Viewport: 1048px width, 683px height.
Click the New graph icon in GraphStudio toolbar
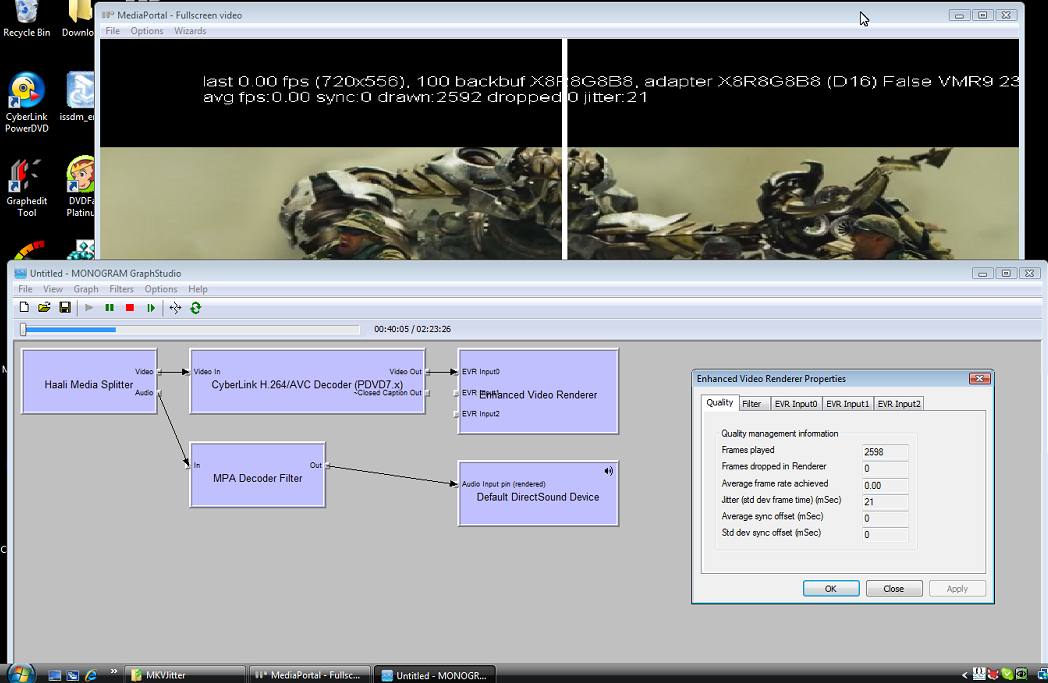[24, 307]
